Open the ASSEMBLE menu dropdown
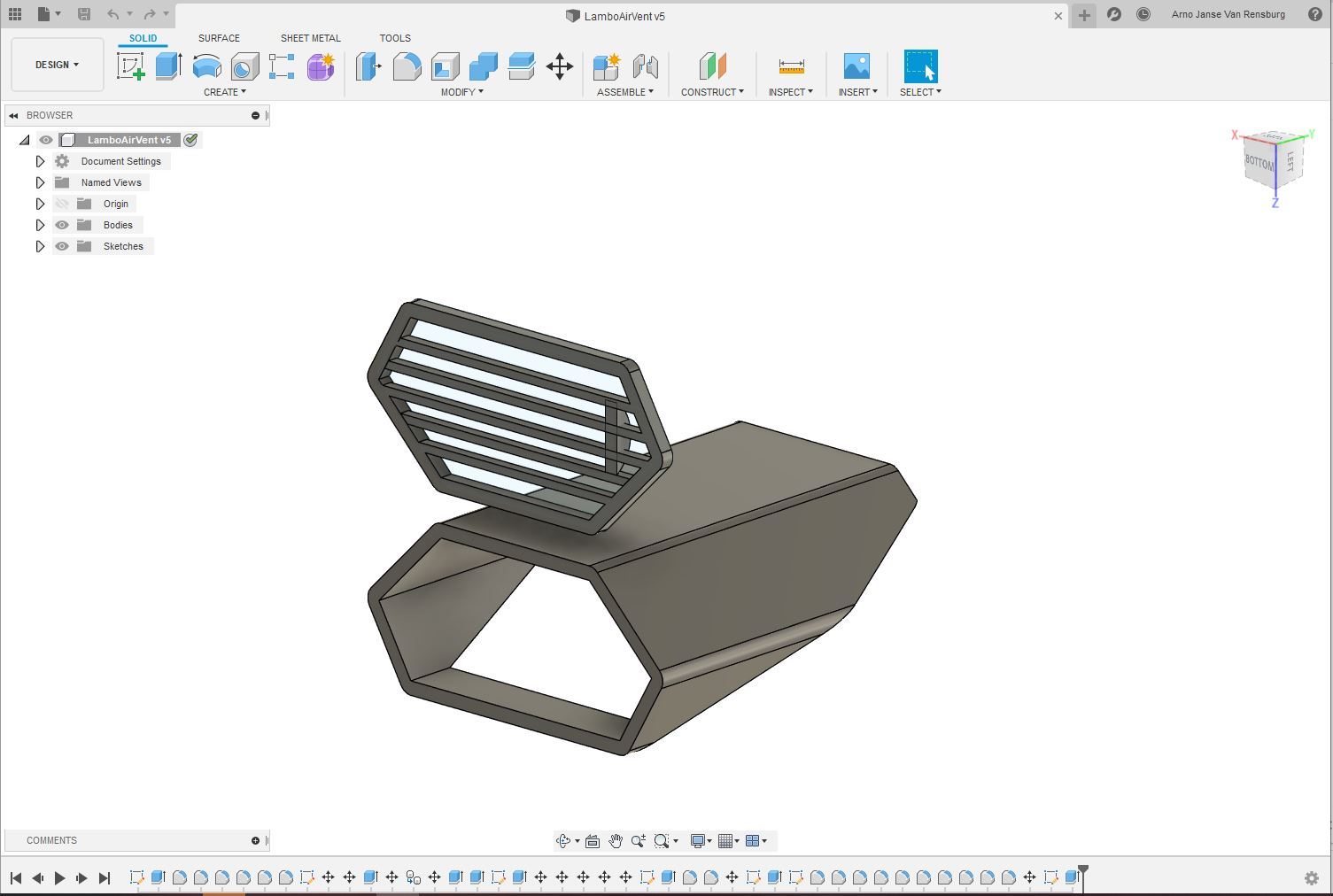Image resolution: width=1333 pixels, height=896 pixels. pos(625,92)
